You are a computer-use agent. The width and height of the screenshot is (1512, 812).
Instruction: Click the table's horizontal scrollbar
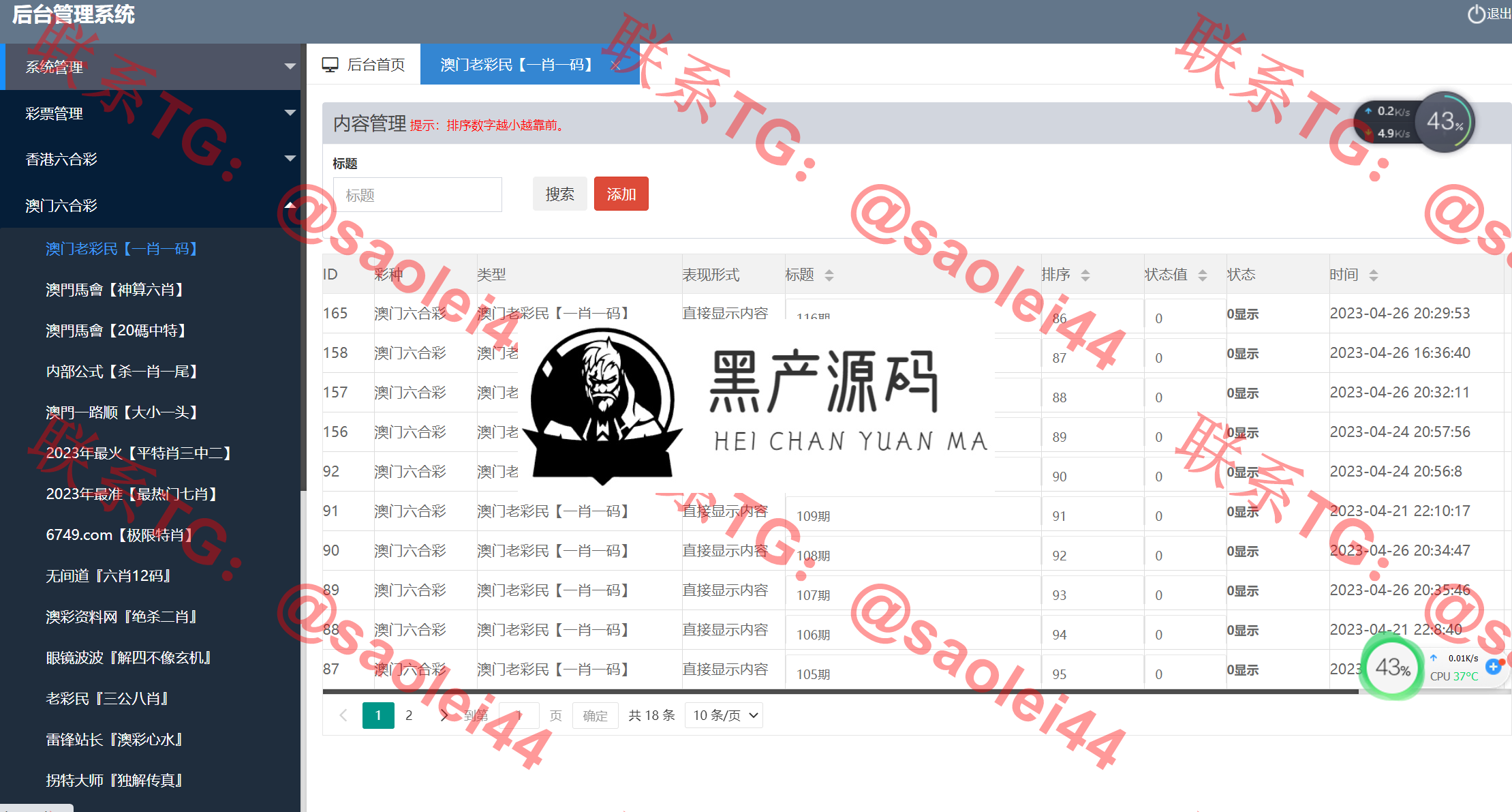point(841,692)
